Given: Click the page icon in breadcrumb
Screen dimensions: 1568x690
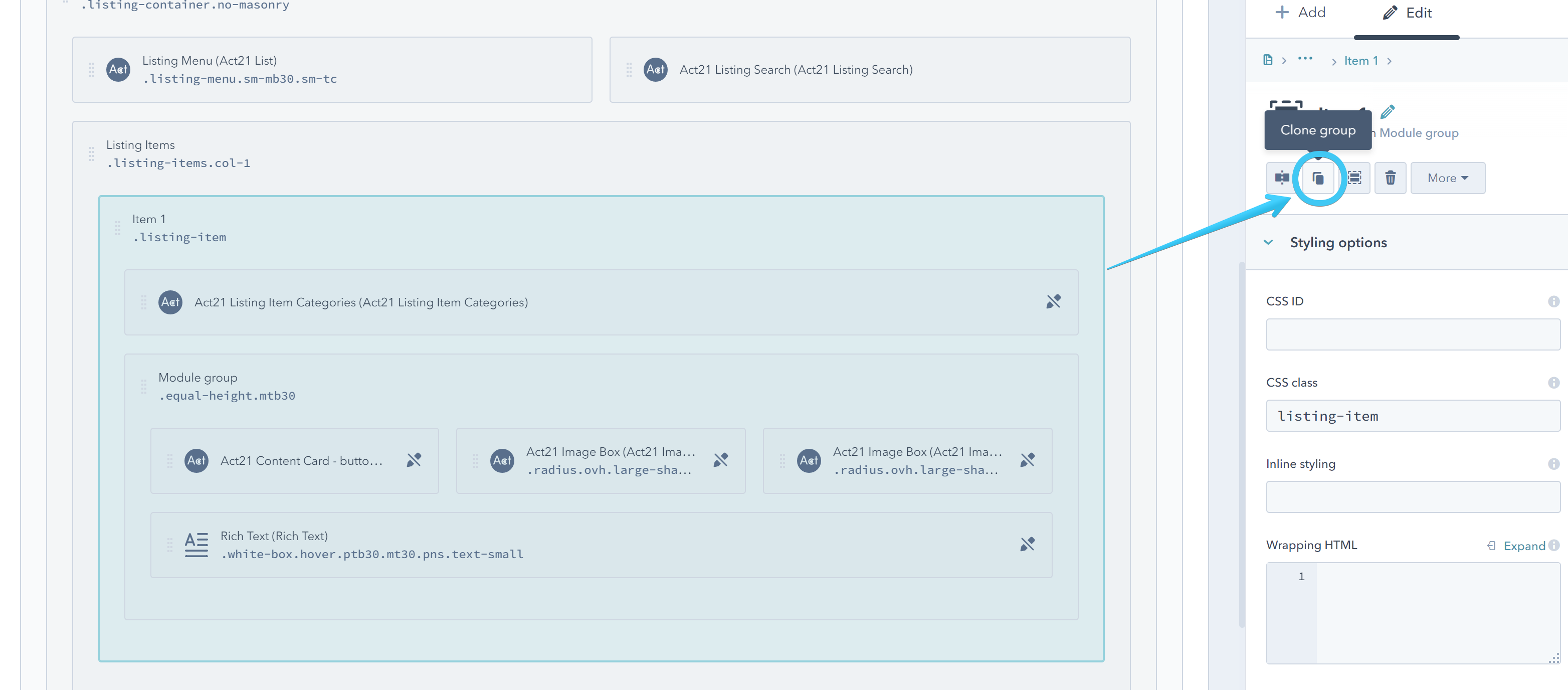Looking at the screenshot, I should [1268, 60].
